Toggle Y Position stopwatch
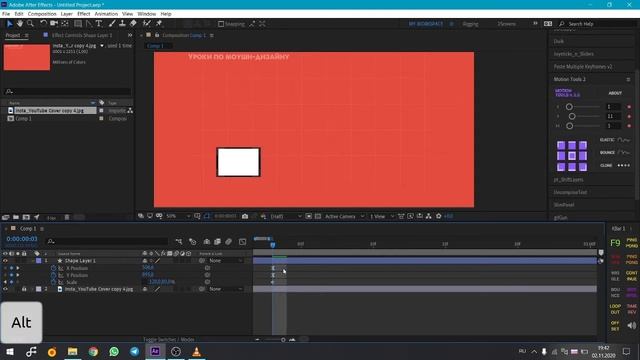The image size is (640, 360). tap(53, 275)
